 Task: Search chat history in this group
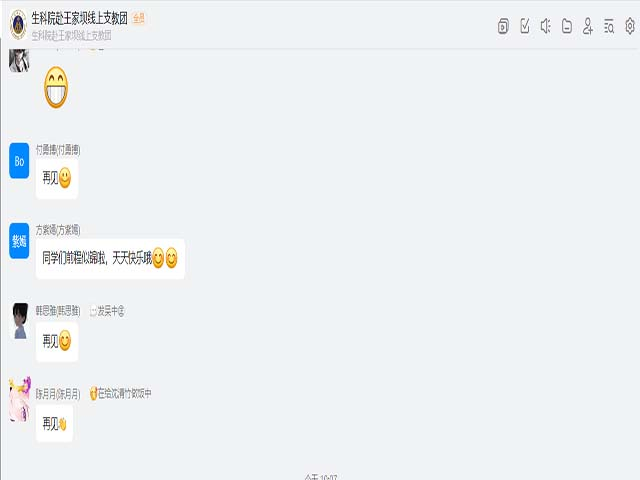(x=609, y=26)
